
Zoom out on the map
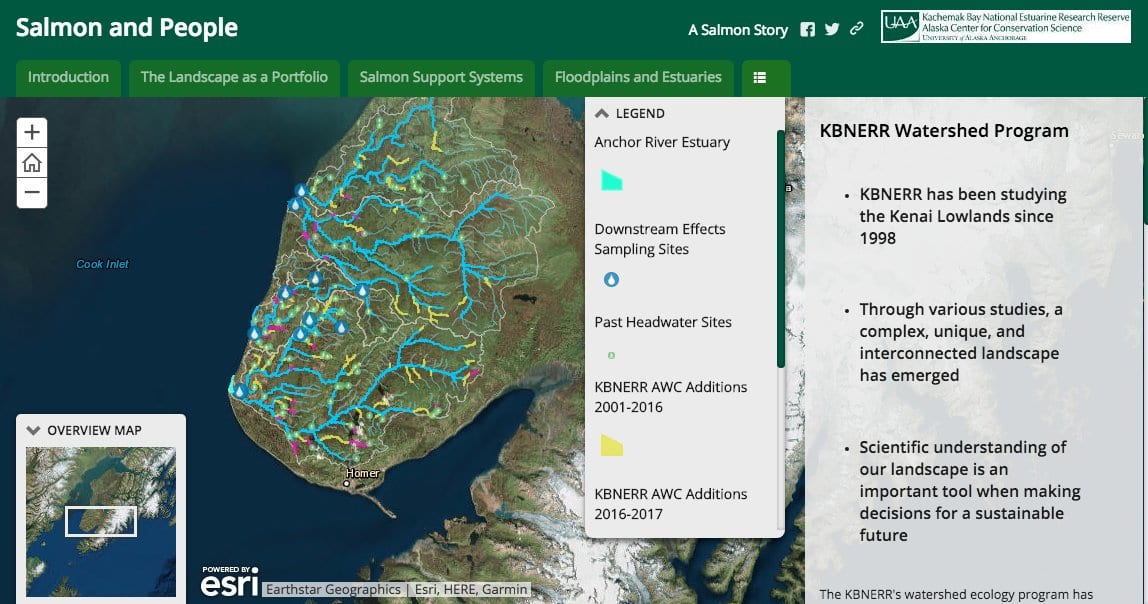click(32, 193)
